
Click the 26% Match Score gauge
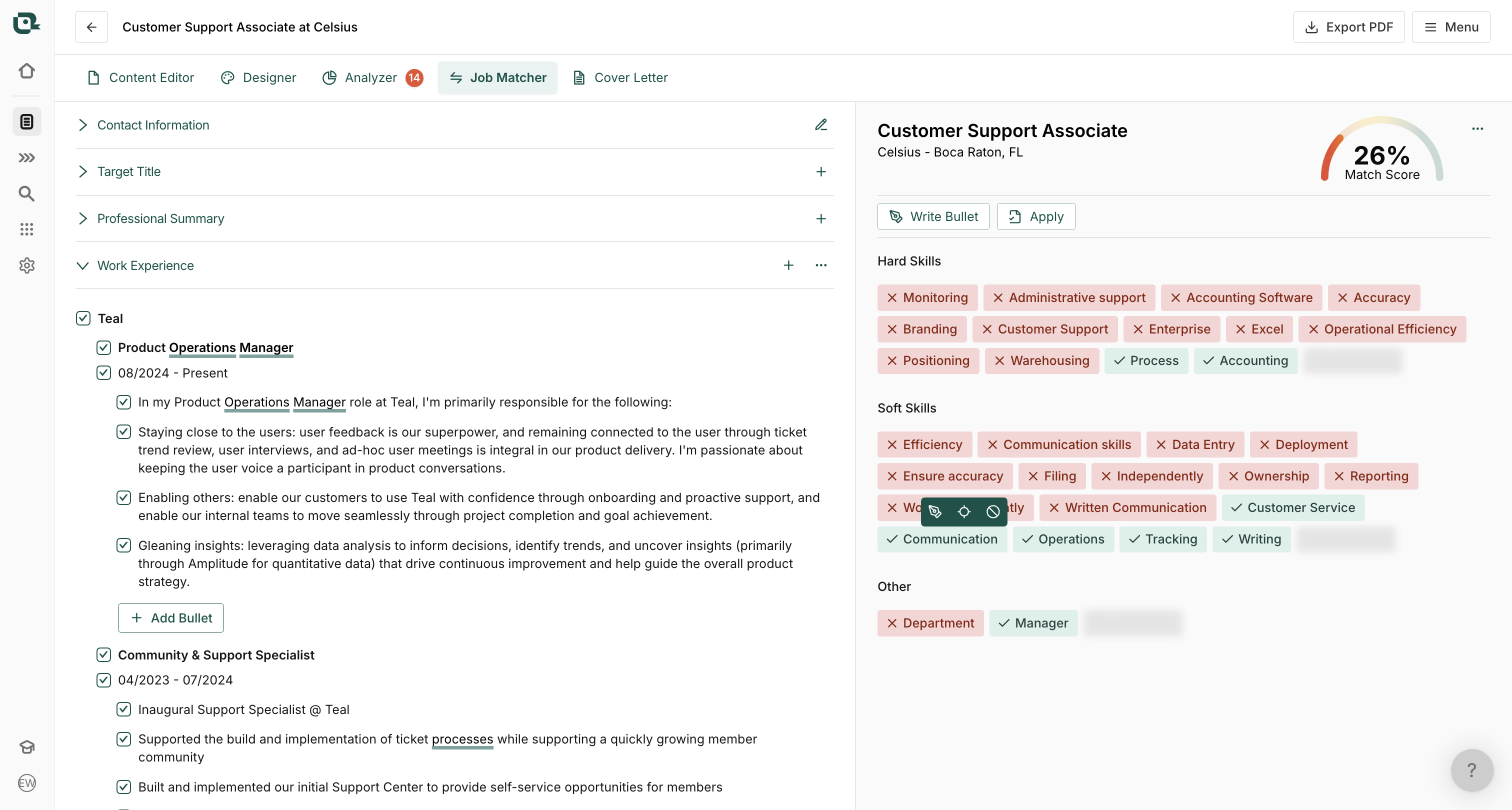[1381, 155]
